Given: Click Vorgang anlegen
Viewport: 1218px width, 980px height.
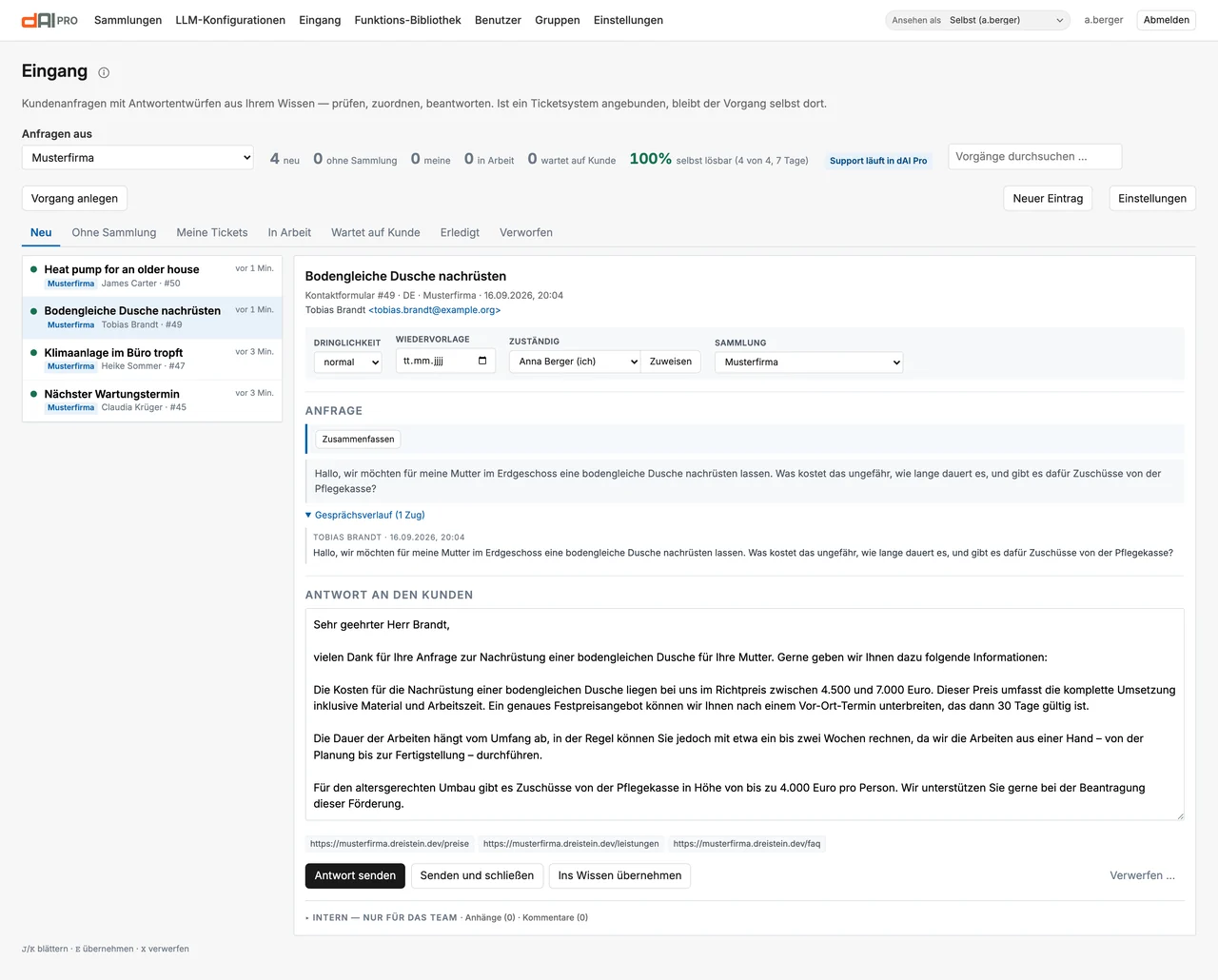Looking at the screenshot, I should point(74,198).
